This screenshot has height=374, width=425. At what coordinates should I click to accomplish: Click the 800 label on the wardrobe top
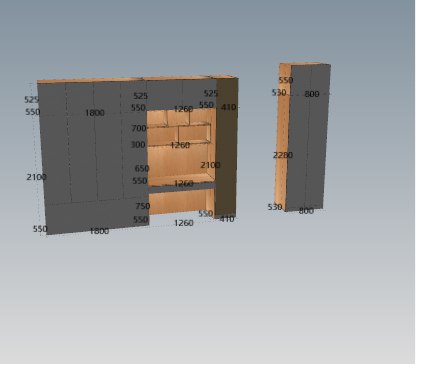312,94
